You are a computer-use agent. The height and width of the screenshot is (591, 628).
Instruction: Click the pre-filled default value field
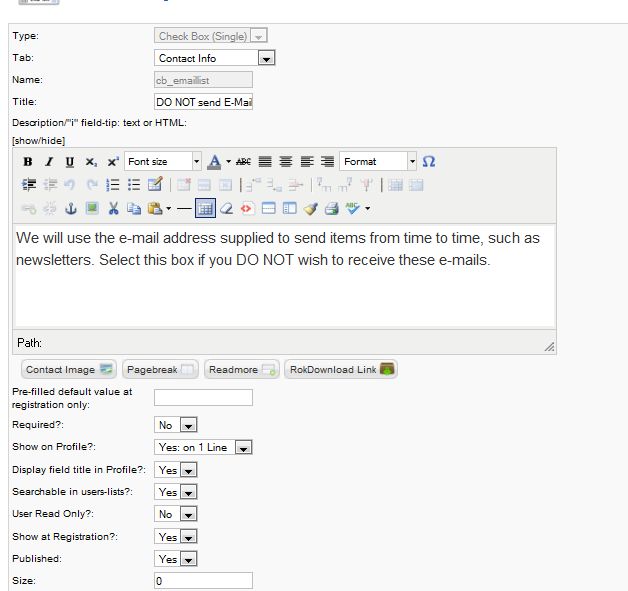[203, 398]
